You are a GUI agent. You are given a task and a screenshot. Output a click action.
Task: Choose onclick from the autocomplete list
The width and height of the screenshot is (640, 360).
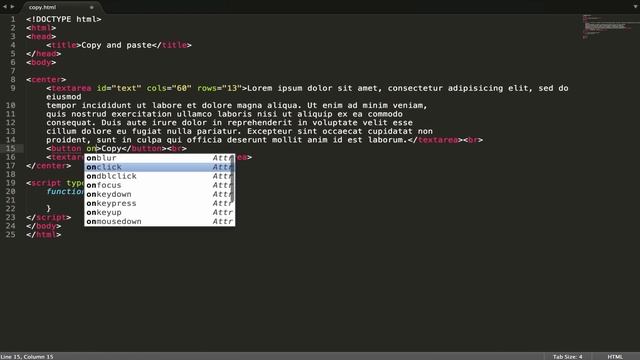coord(160,167)
